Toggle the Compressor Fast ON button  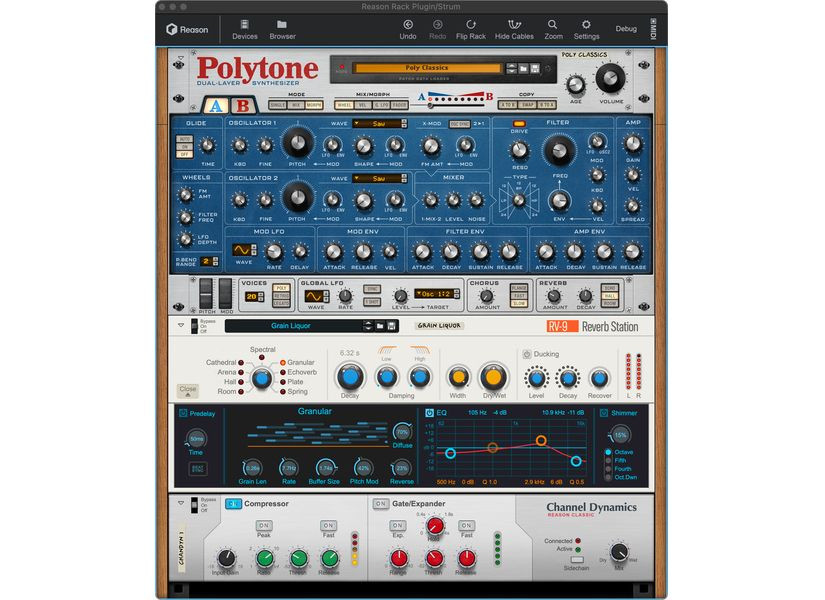[x=328, y=525]
